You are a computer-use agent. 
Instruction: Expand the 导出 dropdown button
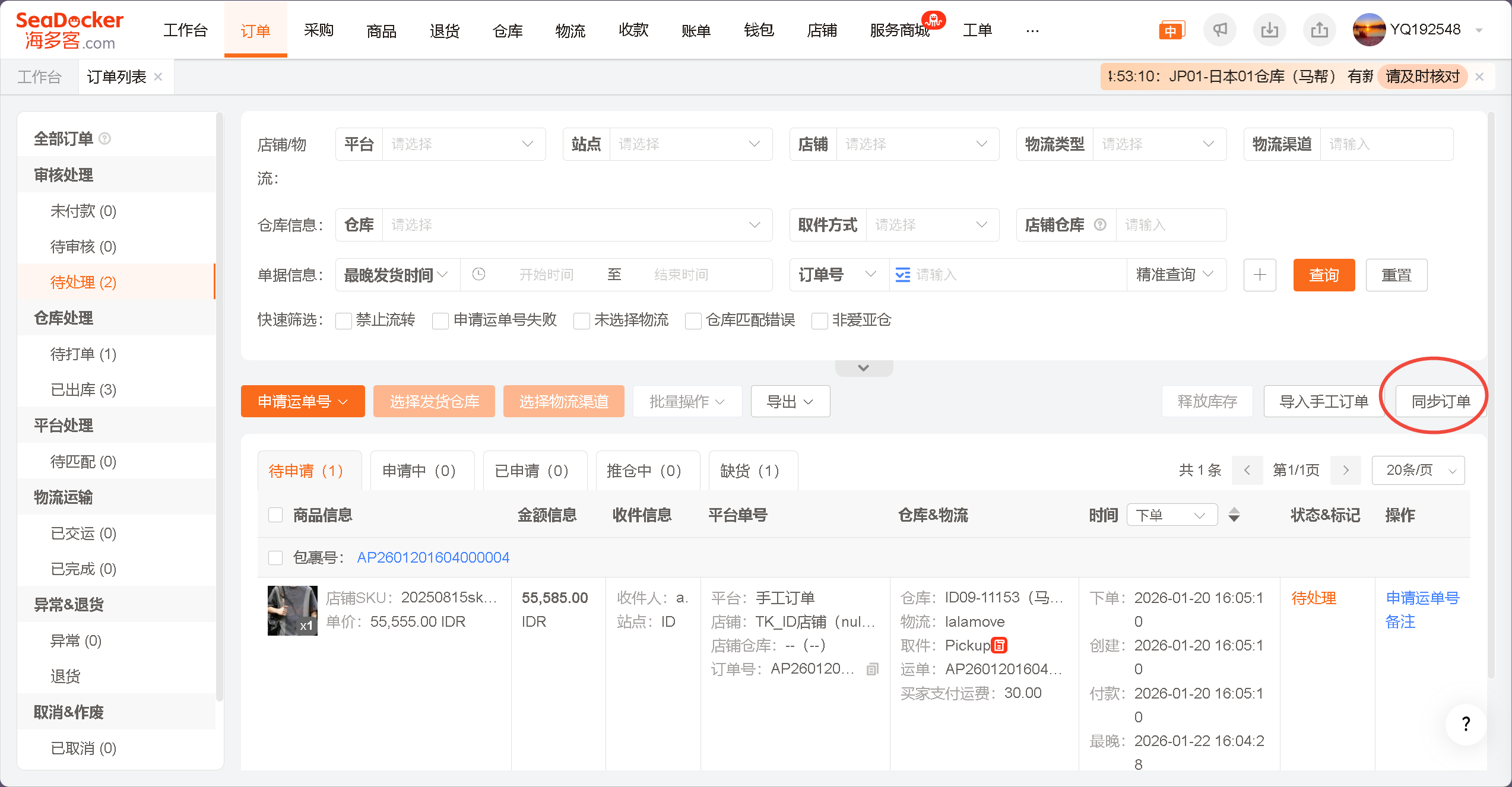coord(790,402)
